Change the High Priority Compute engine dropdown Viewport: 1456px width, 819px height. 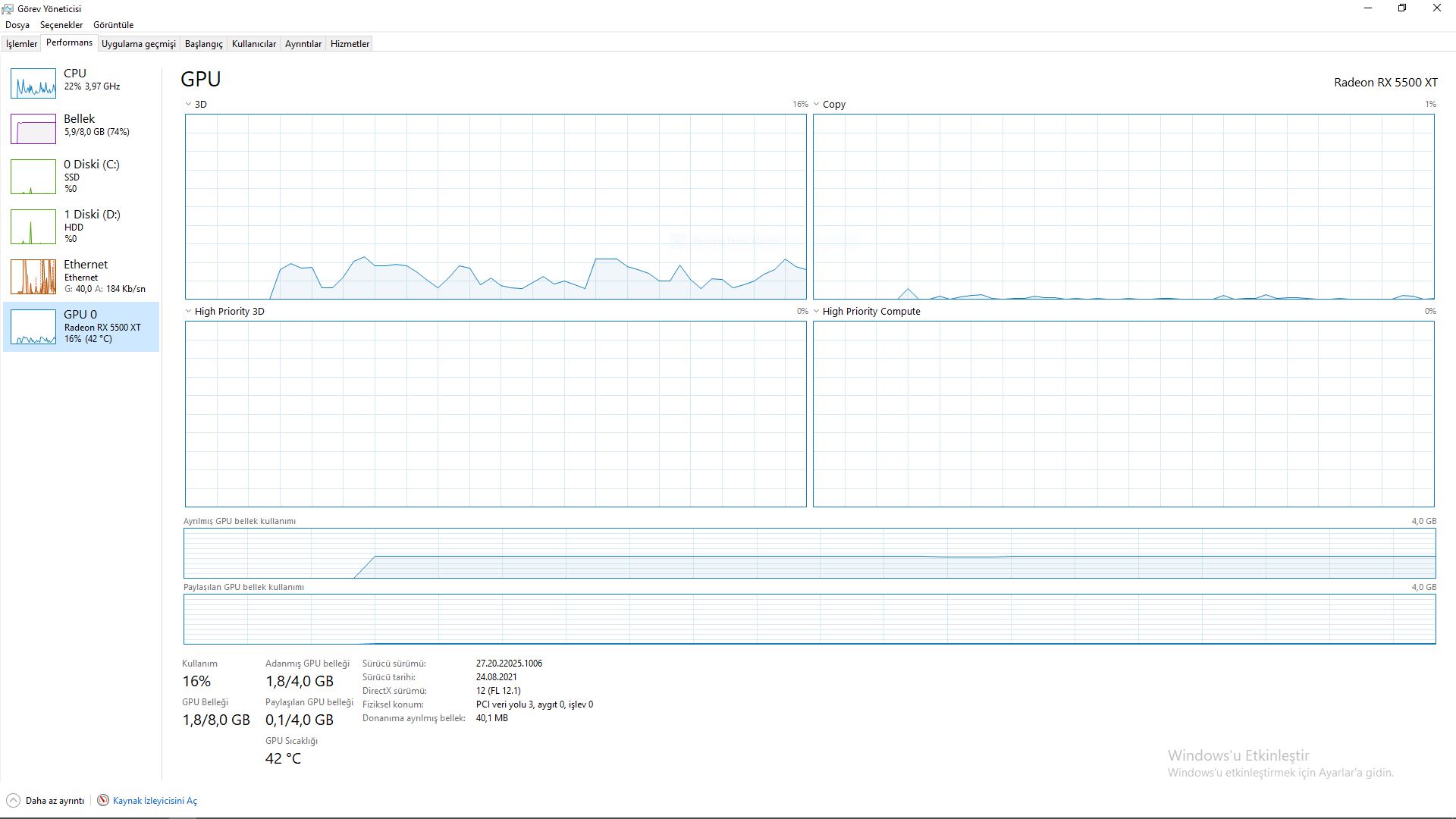[x=817, y=311]
